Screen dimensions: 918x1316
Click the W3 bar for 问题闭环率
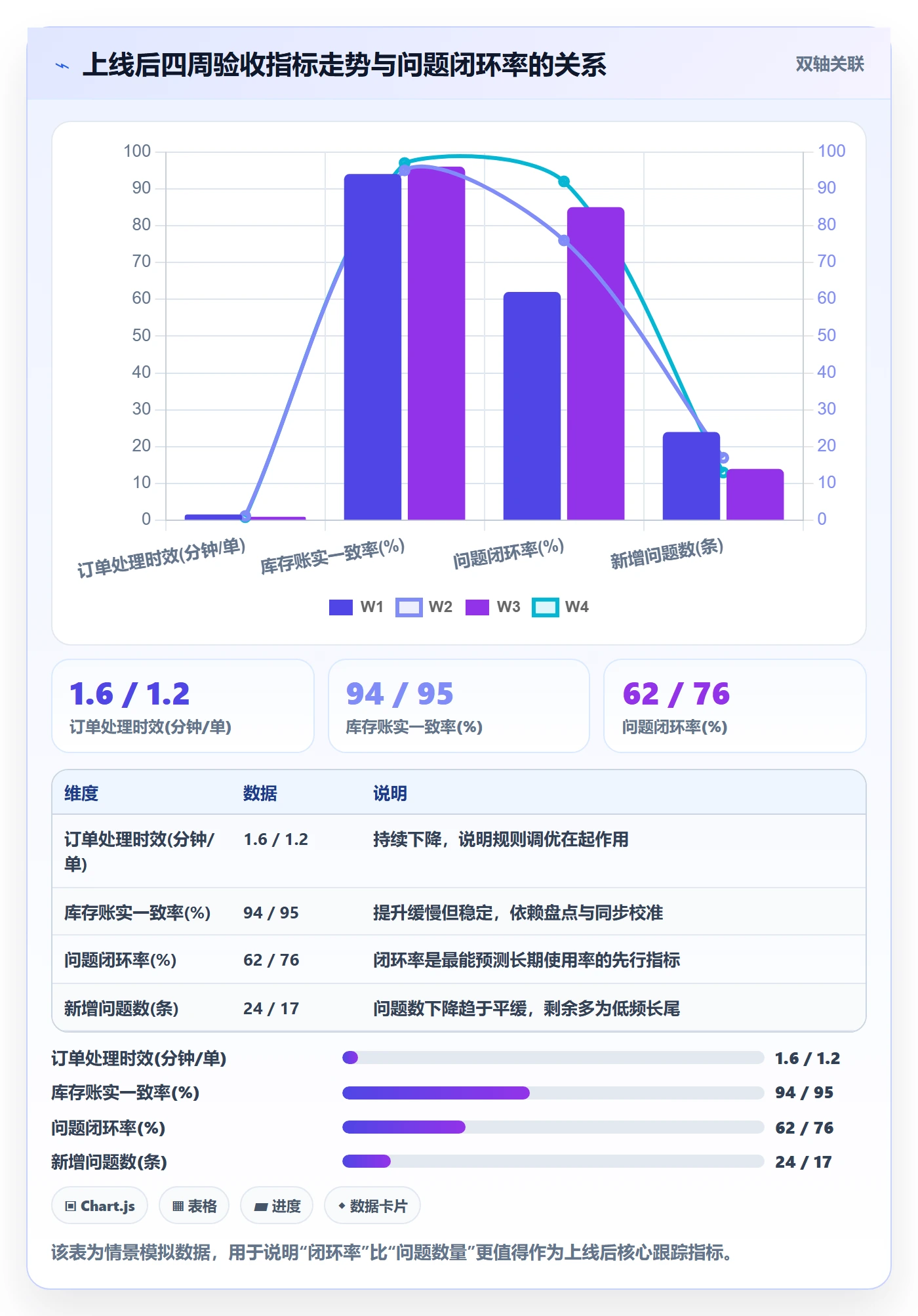pyautogui.click(x=595, y=363)
